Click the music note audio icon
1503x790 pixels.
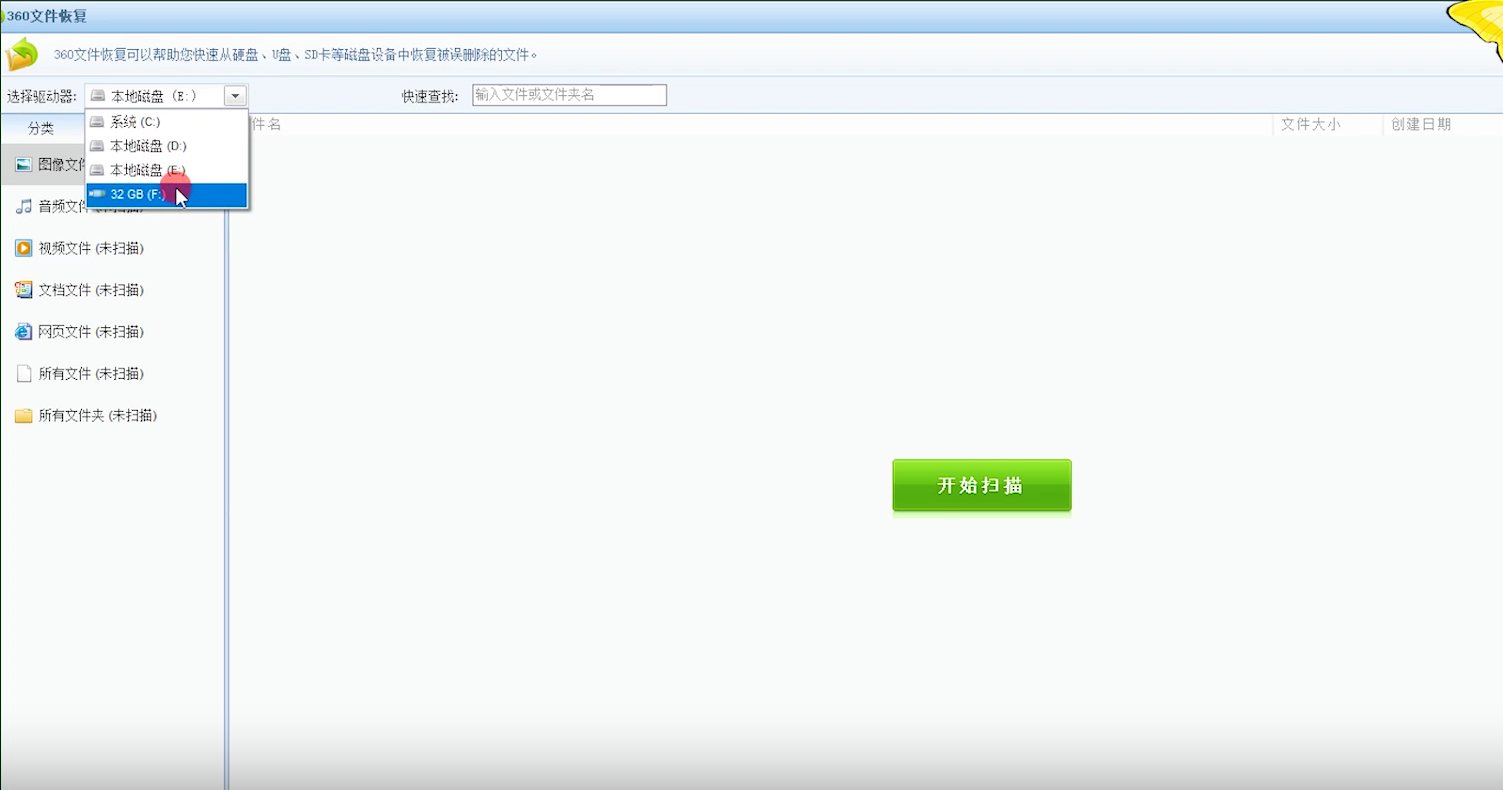point(24,206)
